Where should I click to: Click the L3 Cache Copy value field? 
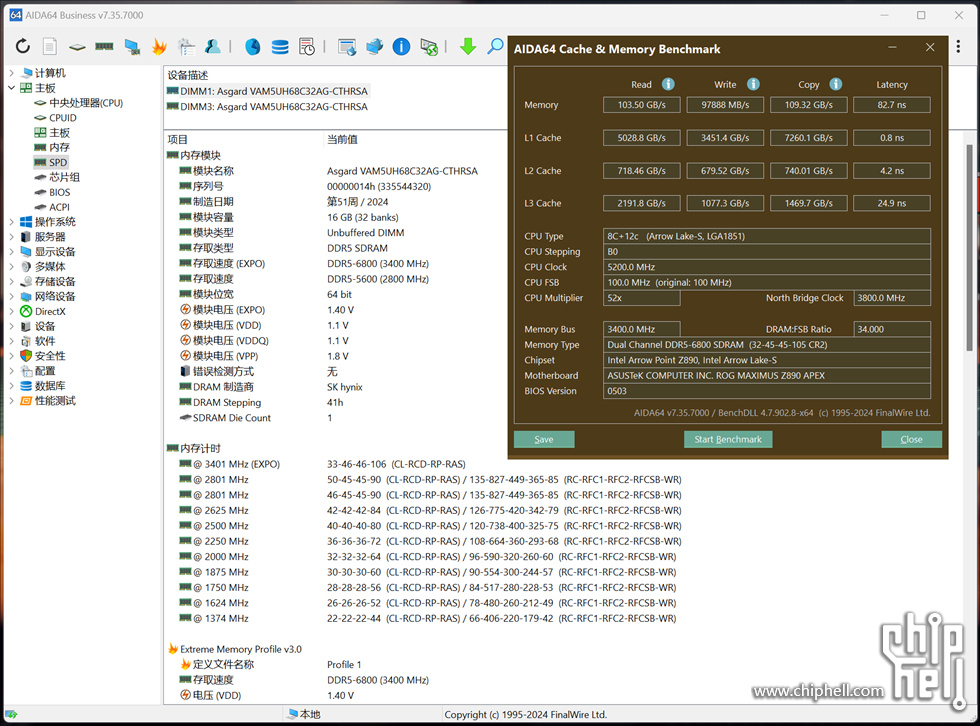808,203
